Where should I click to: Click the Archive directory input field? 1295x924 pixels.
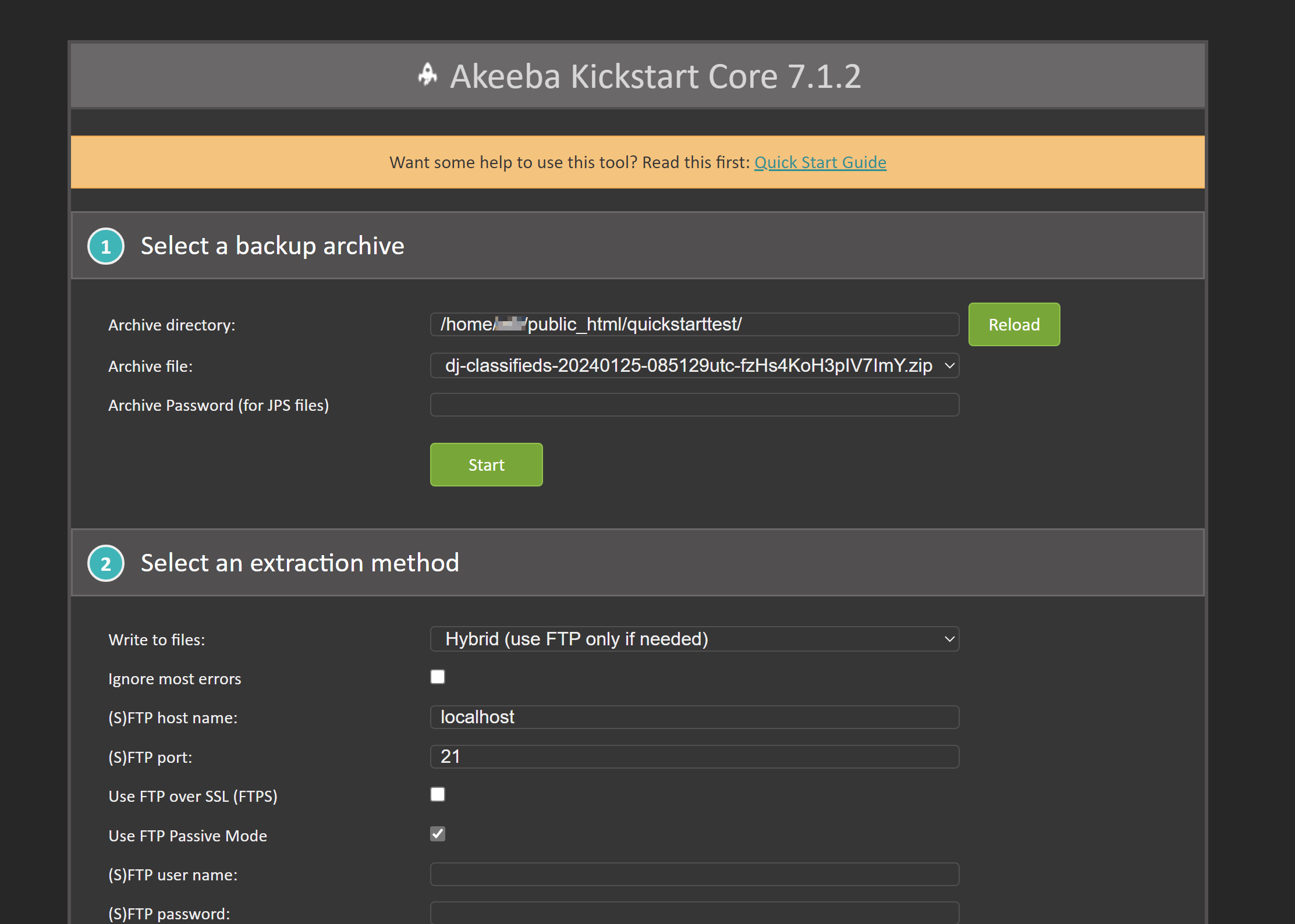tap(694, 324)
